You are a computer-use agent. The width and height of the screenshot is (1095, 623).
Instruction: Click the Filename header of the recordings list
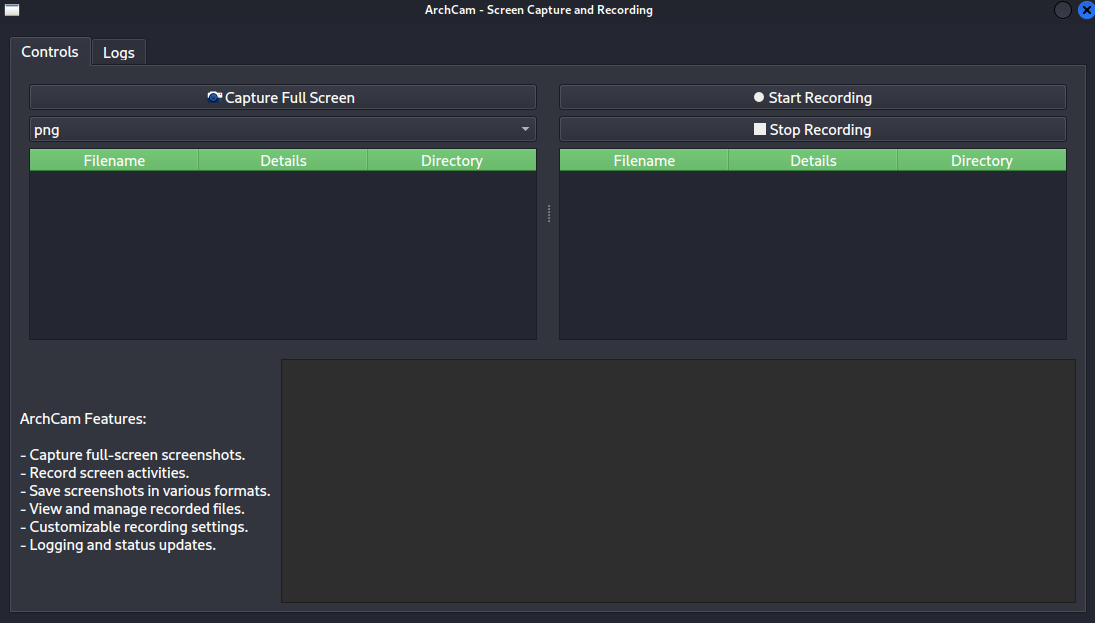643,160
